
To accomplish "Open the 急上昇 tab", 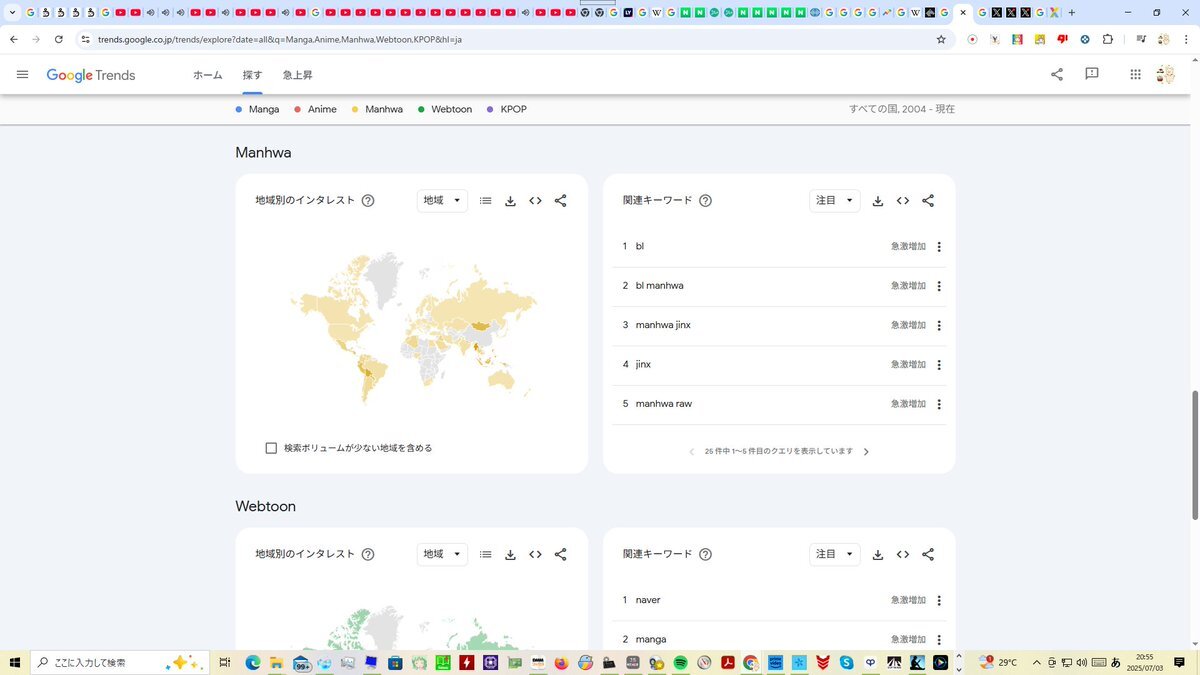I will 298,75.
